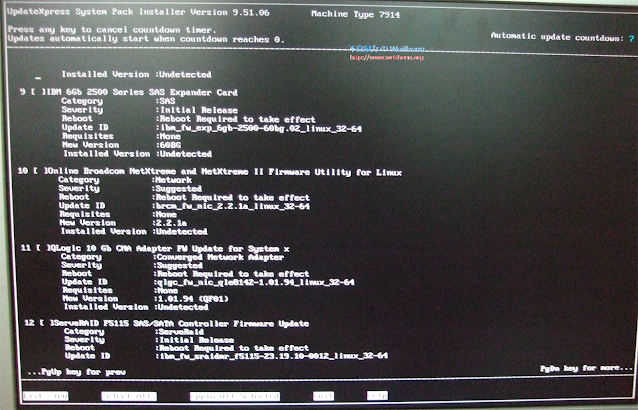This screenshot has width=638, height=410.
Task: Click Installed Version 'Undetected' for item 10
Action: tap(182, 231)
